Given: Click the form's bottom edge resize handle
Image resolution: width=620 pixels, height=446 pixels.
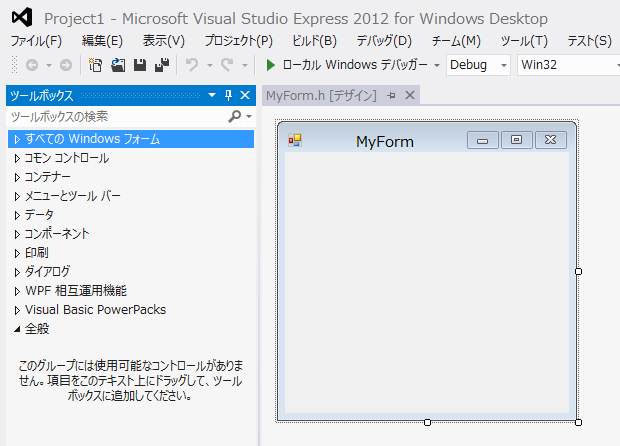Looking at the screenshot, I should 427,422.
